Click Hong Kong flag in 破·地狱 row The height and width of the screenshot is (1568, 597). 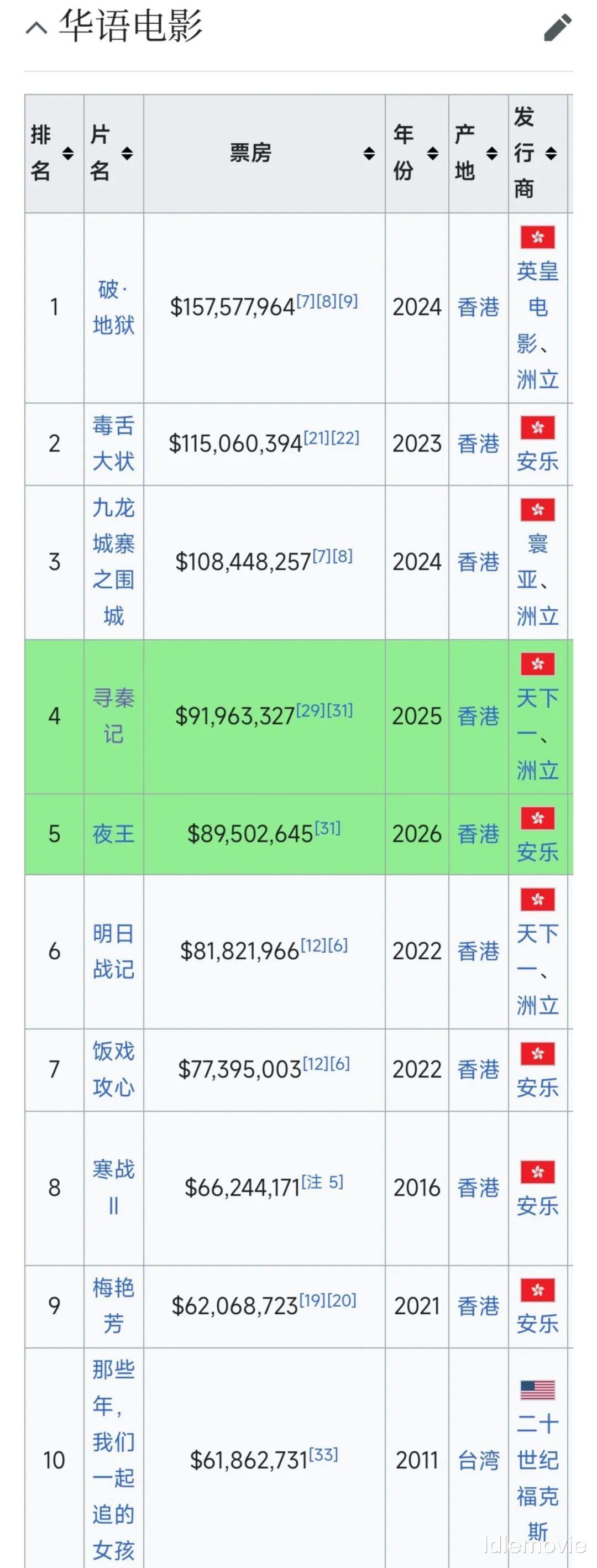click(x=537, y=237)
